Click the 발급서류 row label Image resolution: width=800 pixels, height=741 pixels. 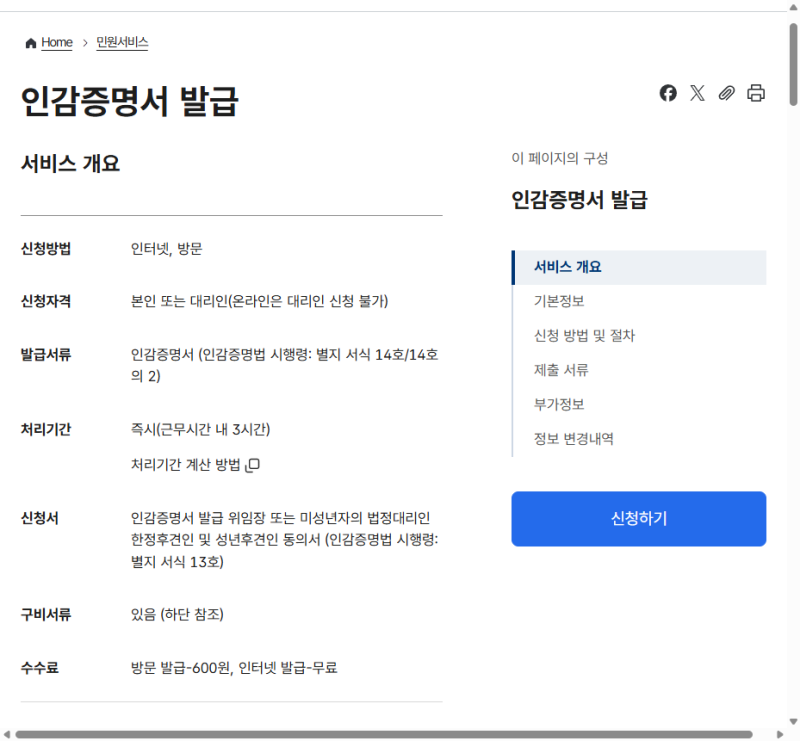(46, 355)
